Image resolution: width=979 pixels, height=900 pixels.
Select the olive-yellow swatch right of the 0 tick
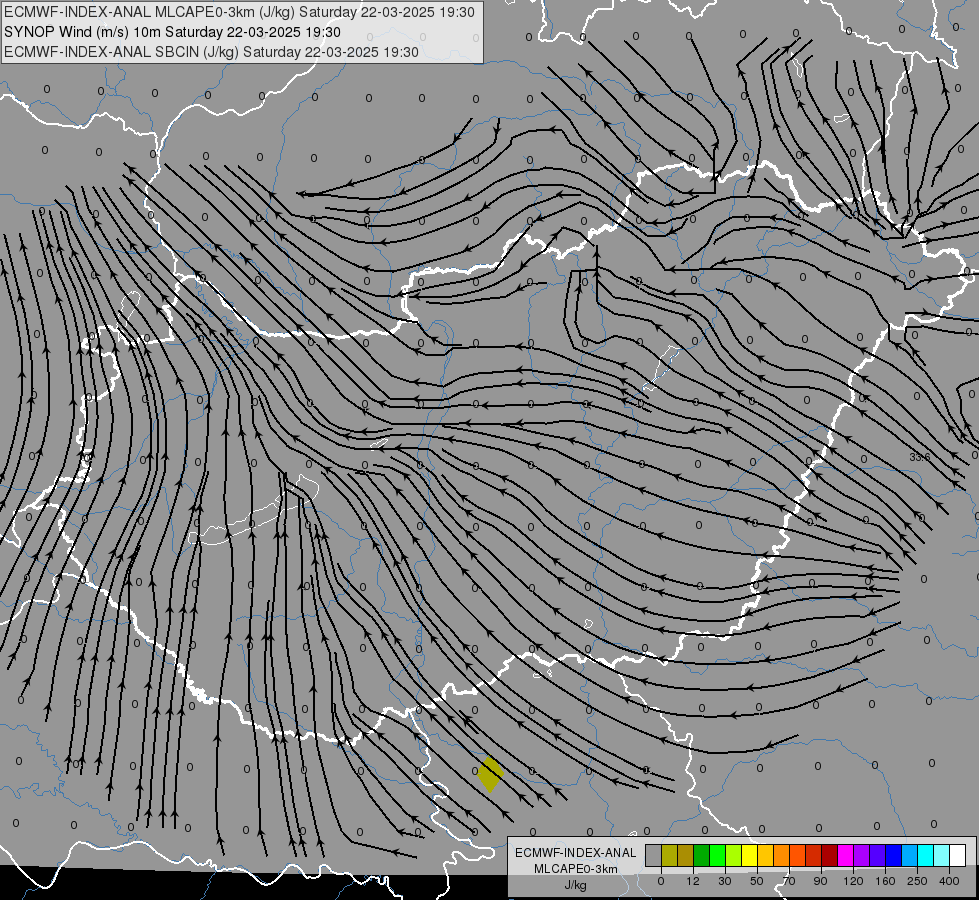669,855
